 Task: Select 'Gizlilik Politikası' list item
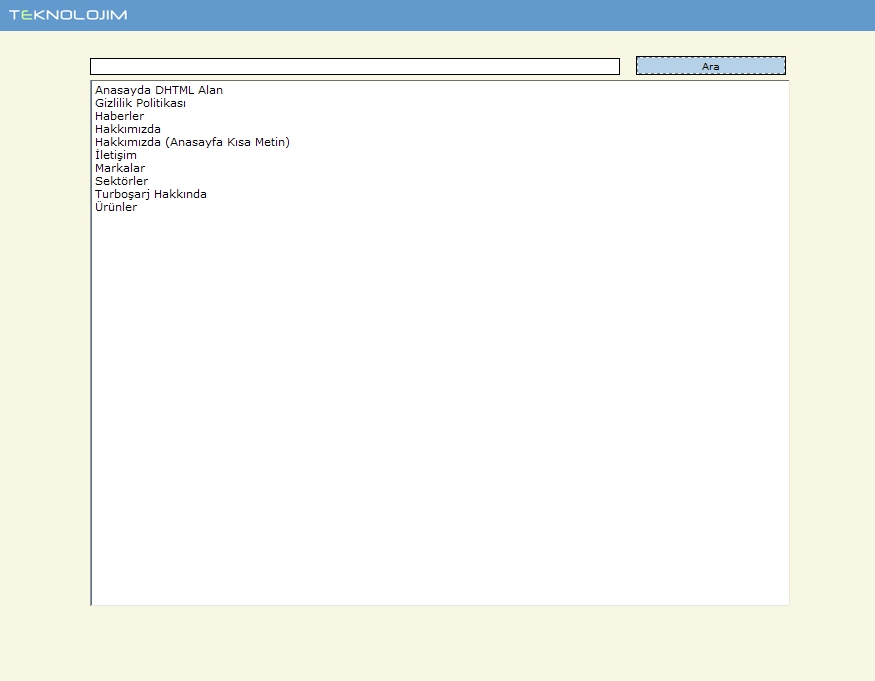pos(140,103)
